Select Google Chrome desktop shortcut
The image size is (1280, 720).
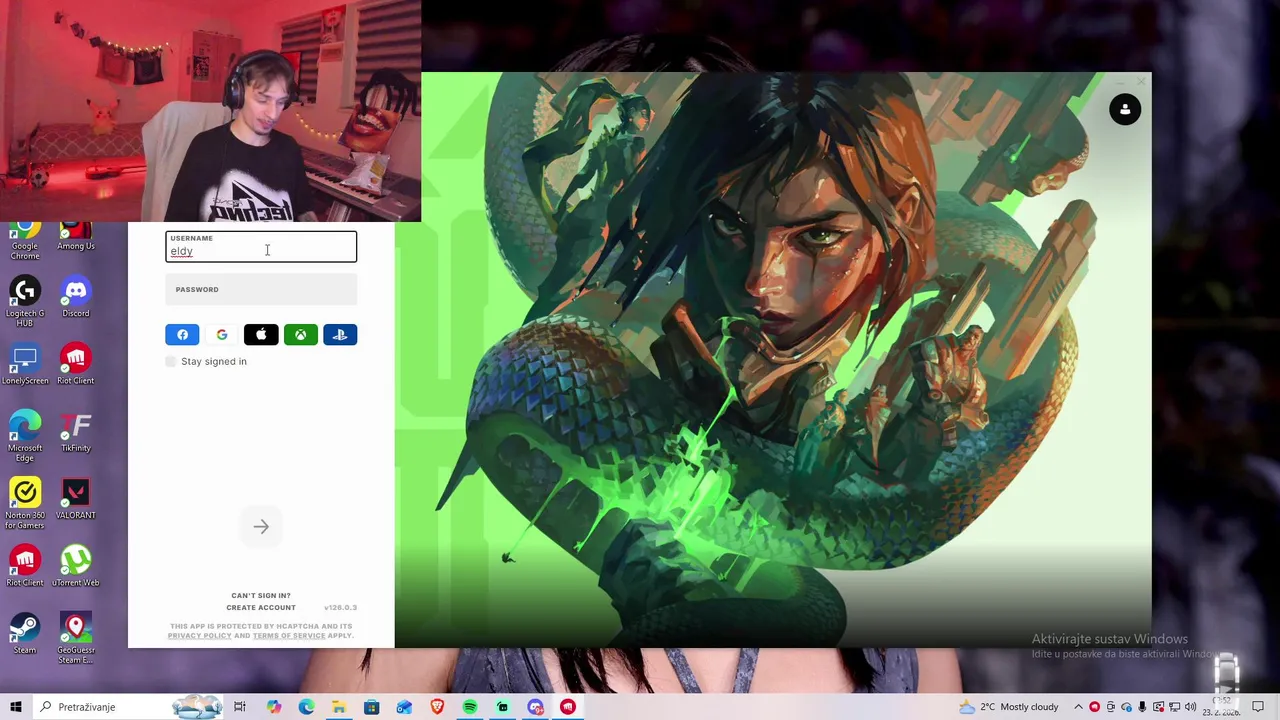pyautogui.click(x=25, y=243)
